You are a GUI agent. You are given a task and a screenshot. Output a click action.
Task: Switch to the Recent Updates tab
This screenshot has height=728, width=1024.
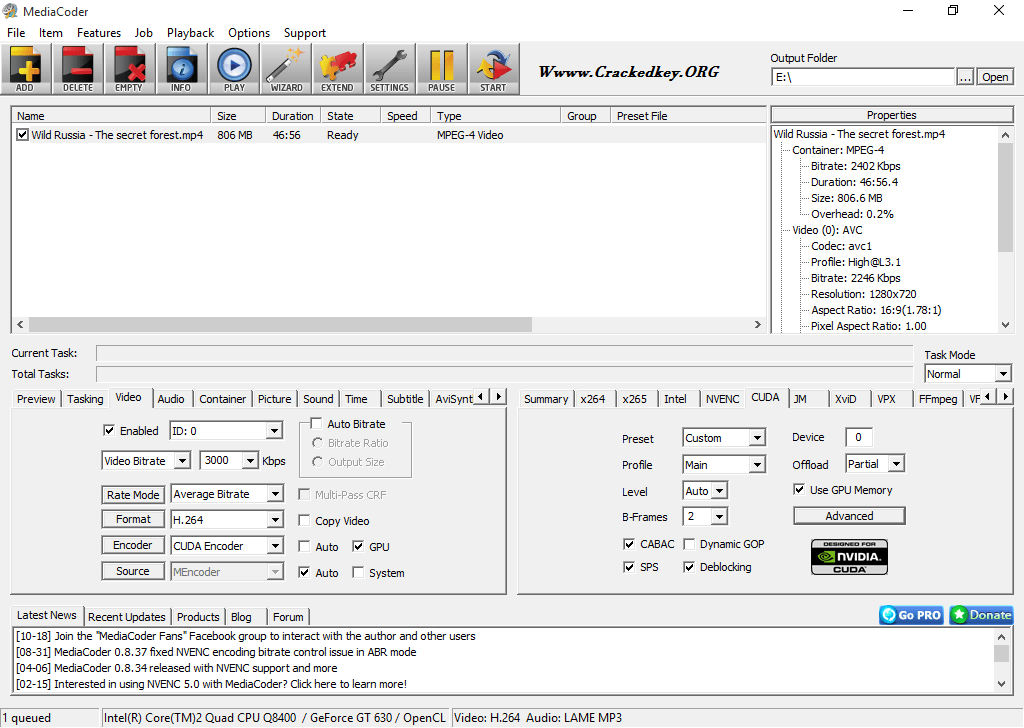click(127, 617)
